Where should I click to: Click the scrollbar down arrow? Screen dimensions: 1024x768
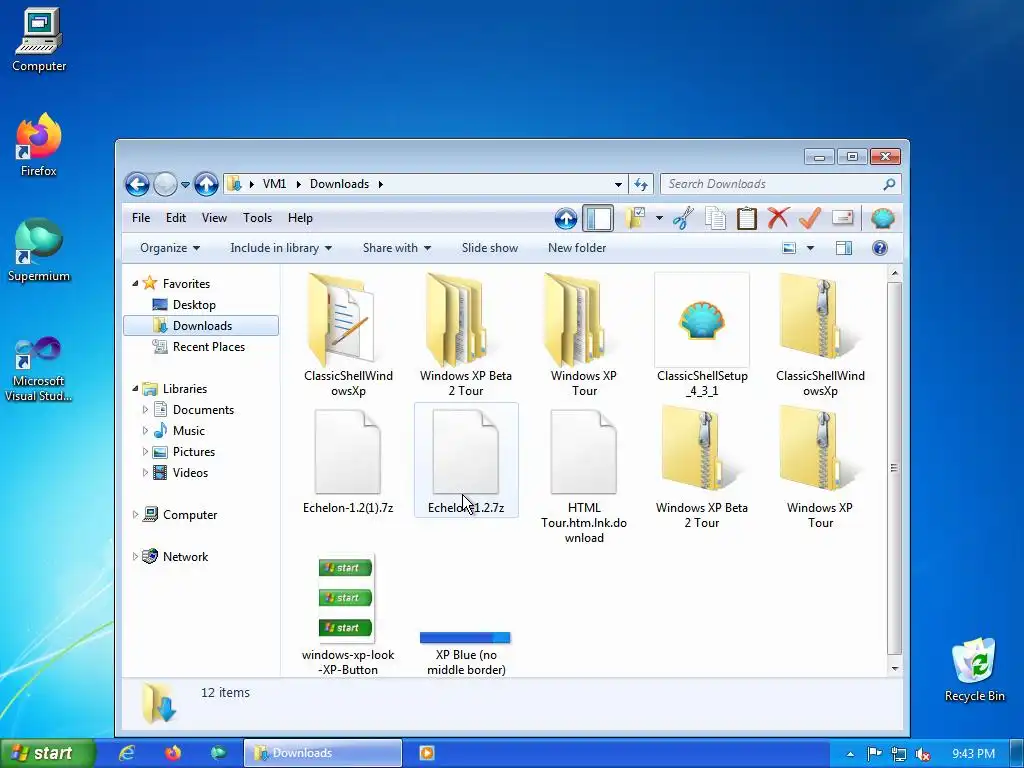coord(894,668)
